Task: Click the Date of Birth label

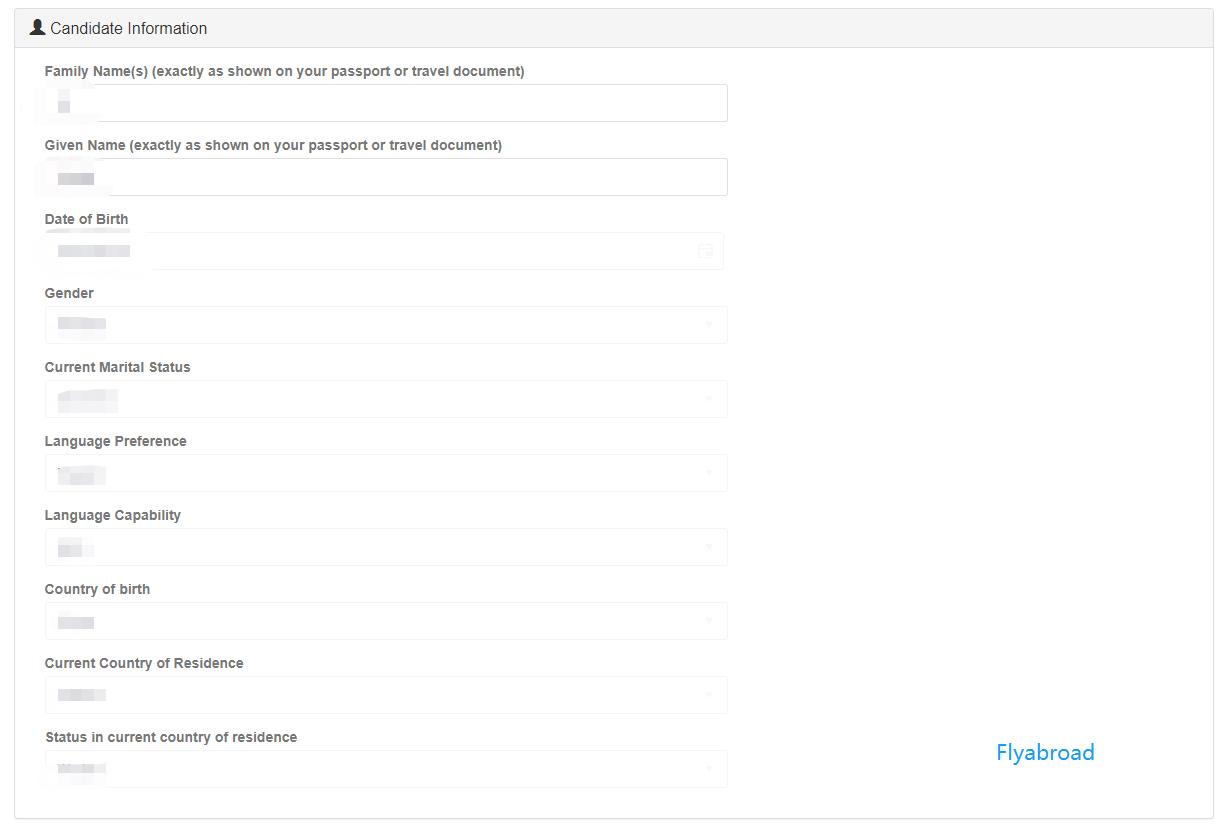Action: 86,219
